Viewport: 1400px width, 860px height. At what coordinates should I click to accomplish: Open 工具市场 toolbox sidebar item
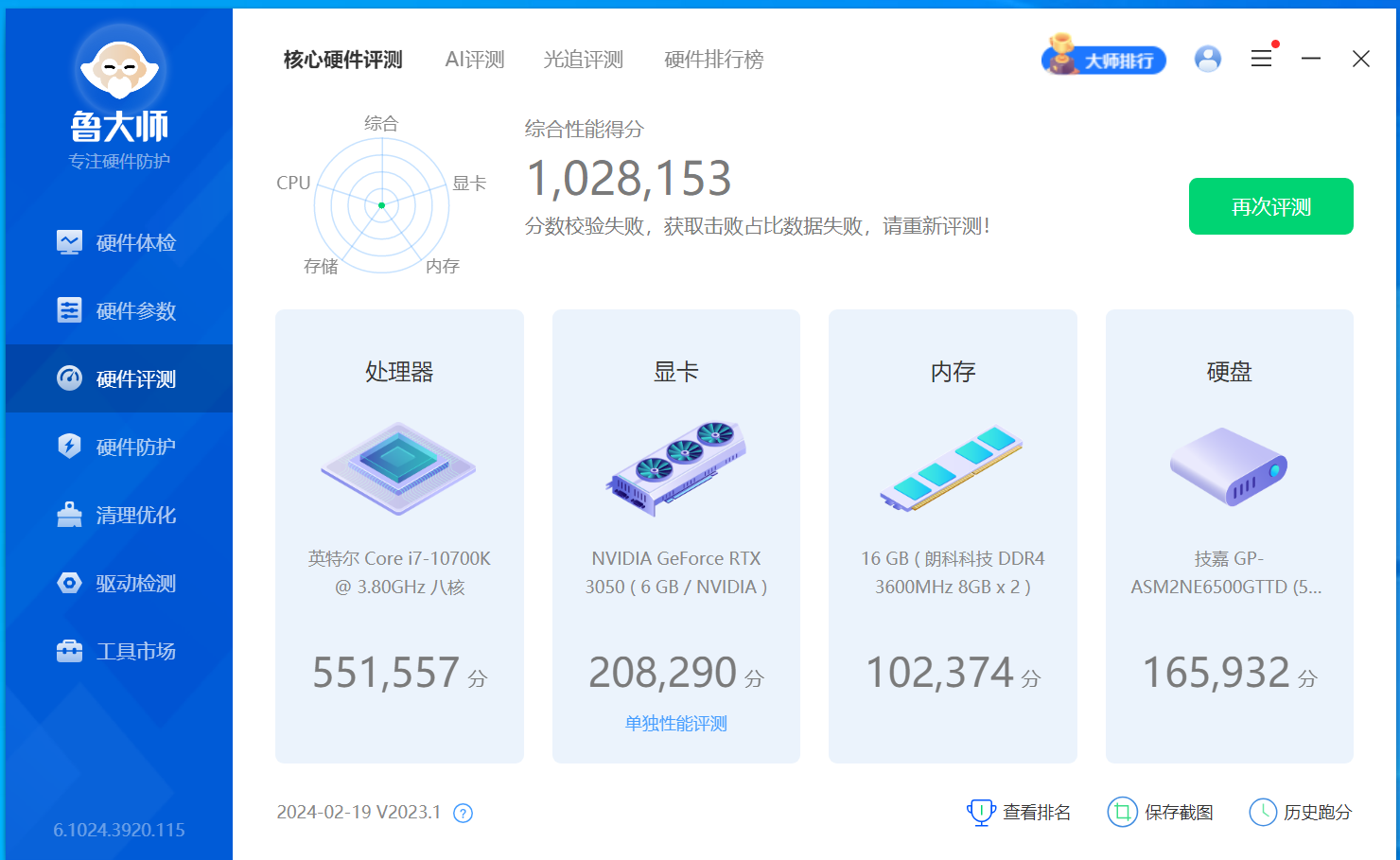(x=118, y=652)
